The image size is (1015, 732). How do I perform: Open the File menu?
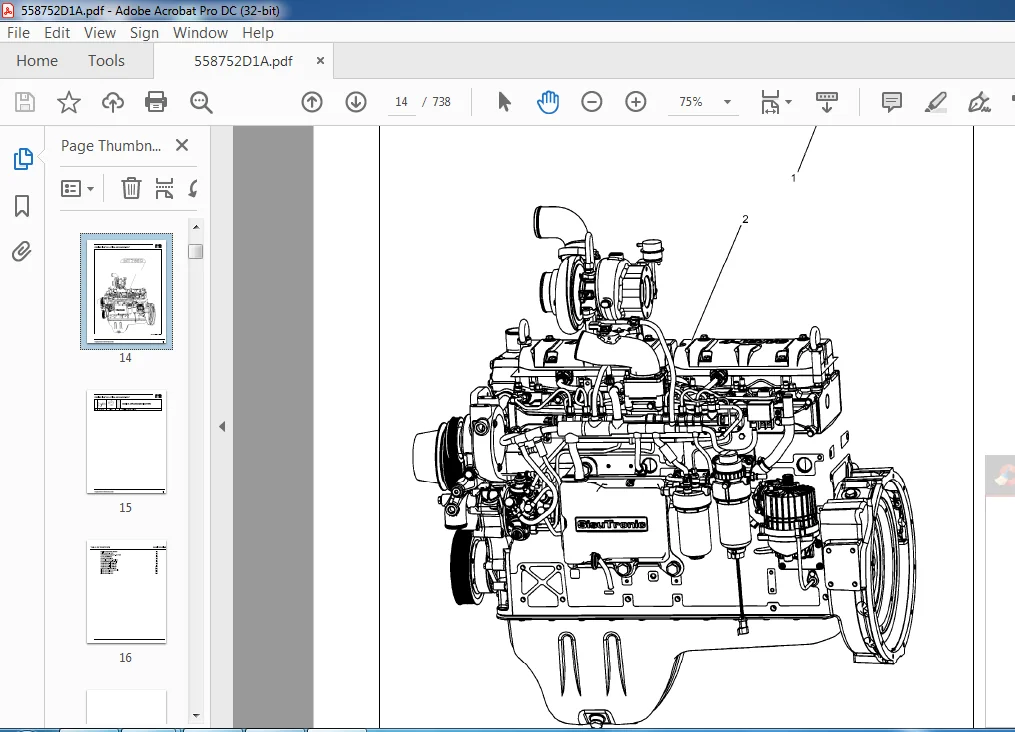tap(18, 32)
